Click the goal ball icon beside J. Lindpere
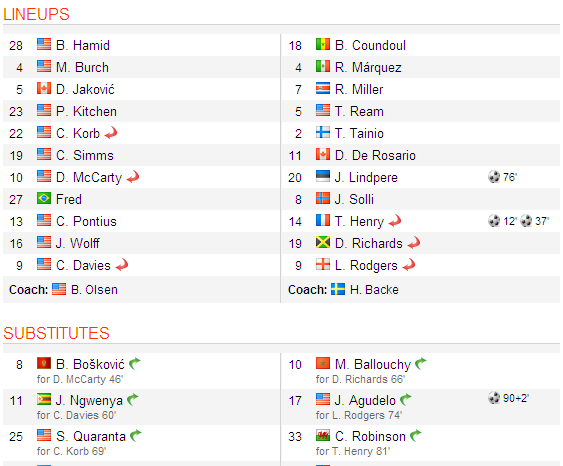 pyautogui.click(x=494, y=177)
